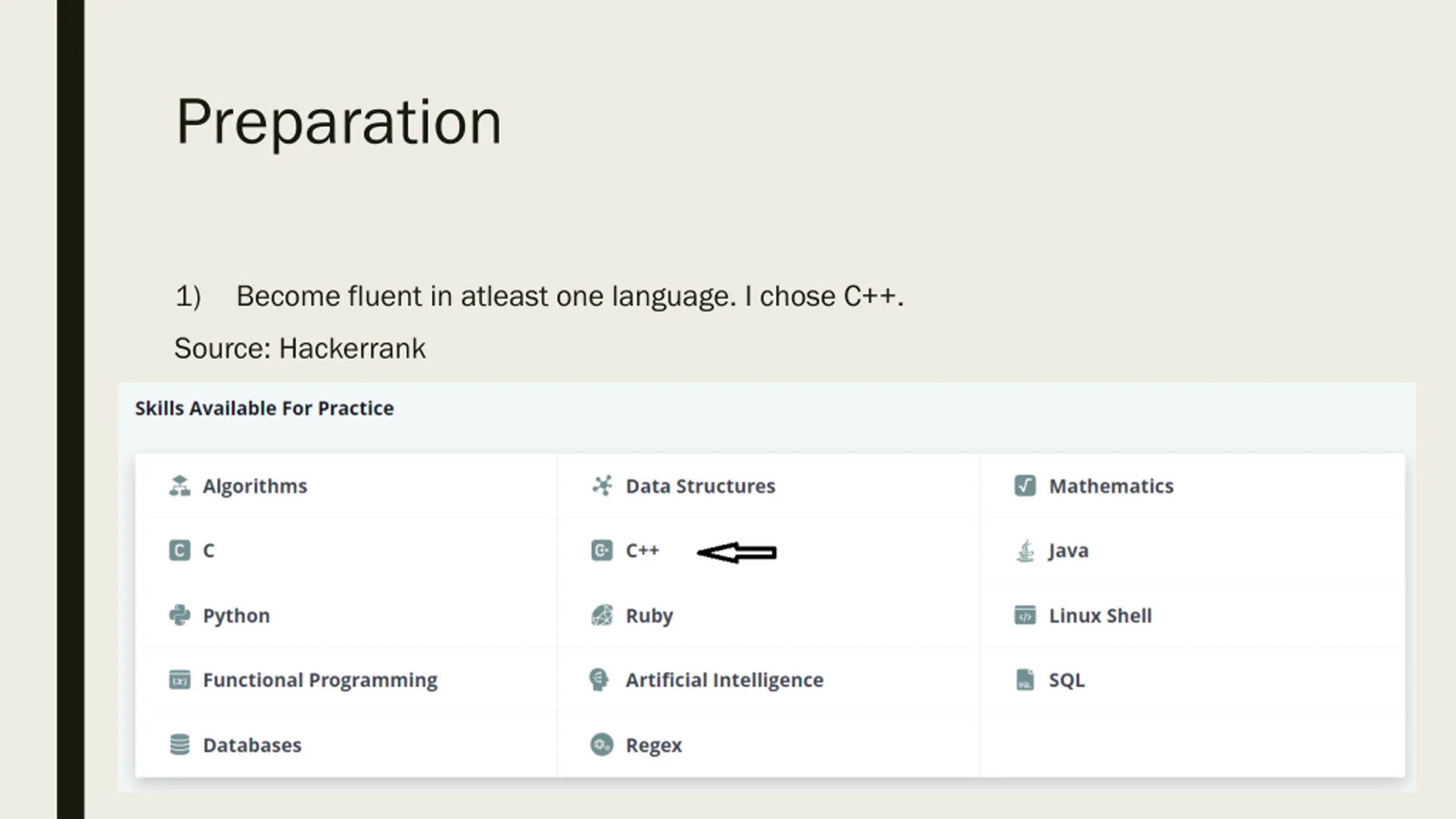
Task: Click the Algorithms flowchart icon
Action: click(x=180, y=486)
